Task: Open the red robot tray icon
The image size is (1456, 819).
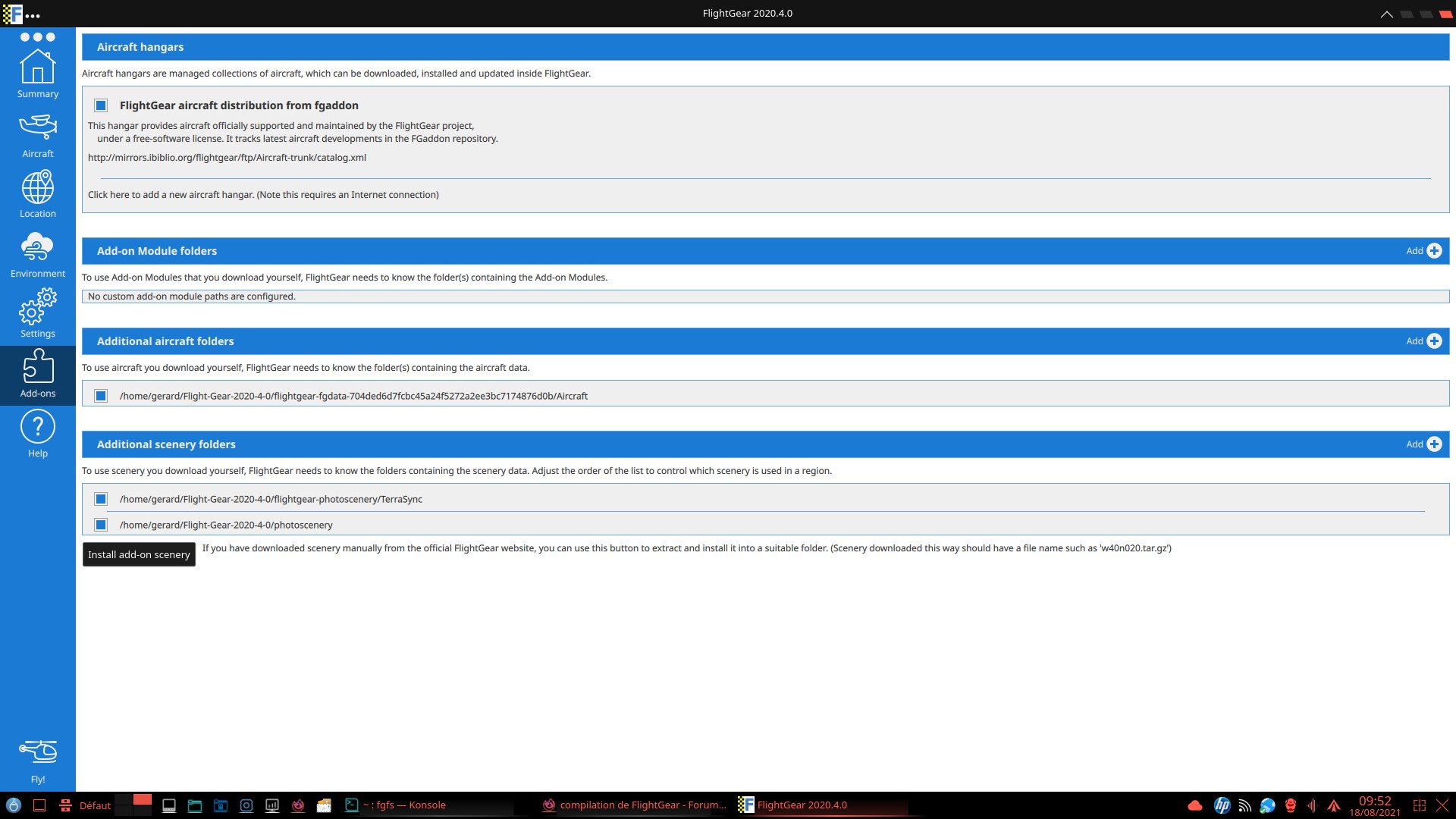Action: coord(1290,805)
